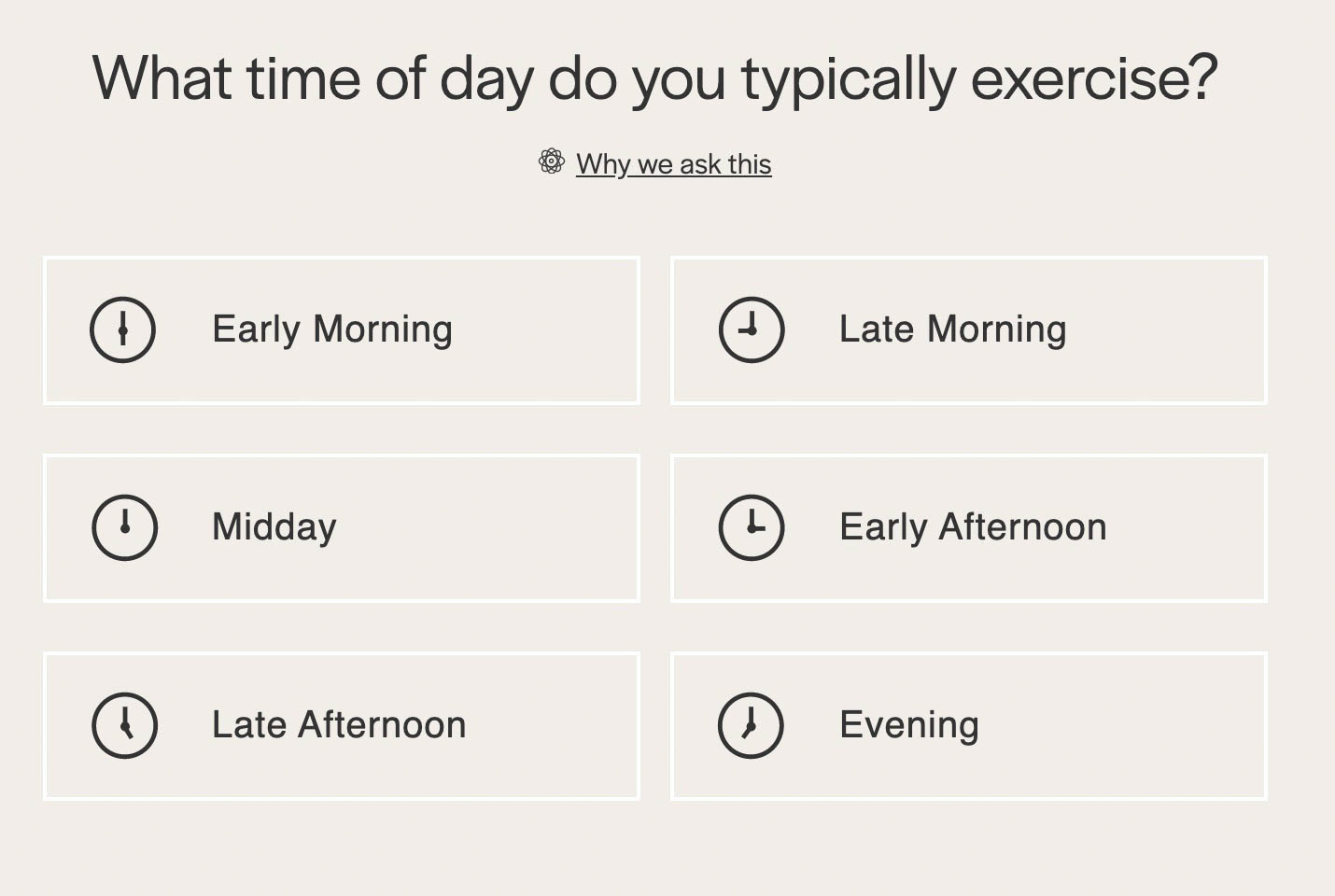Click the atom icon next to Why we ask this
1335x896 pixels.
(x=552, y=161)
